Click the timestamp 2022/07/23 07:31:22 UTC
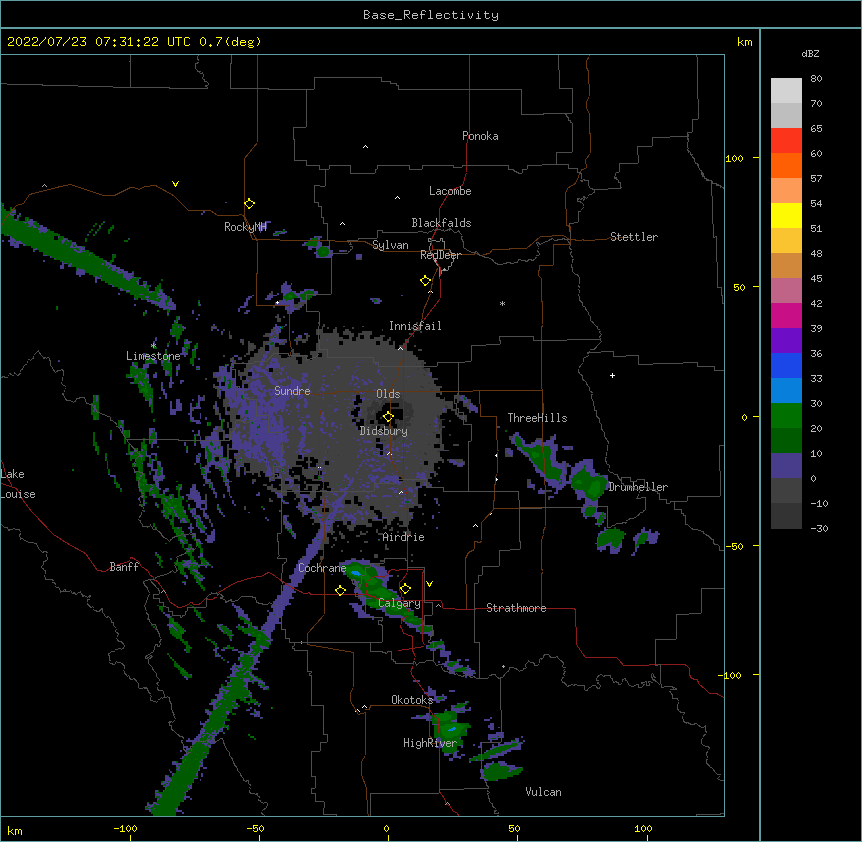This screenshot has height=842, width=862. point(99,42)
